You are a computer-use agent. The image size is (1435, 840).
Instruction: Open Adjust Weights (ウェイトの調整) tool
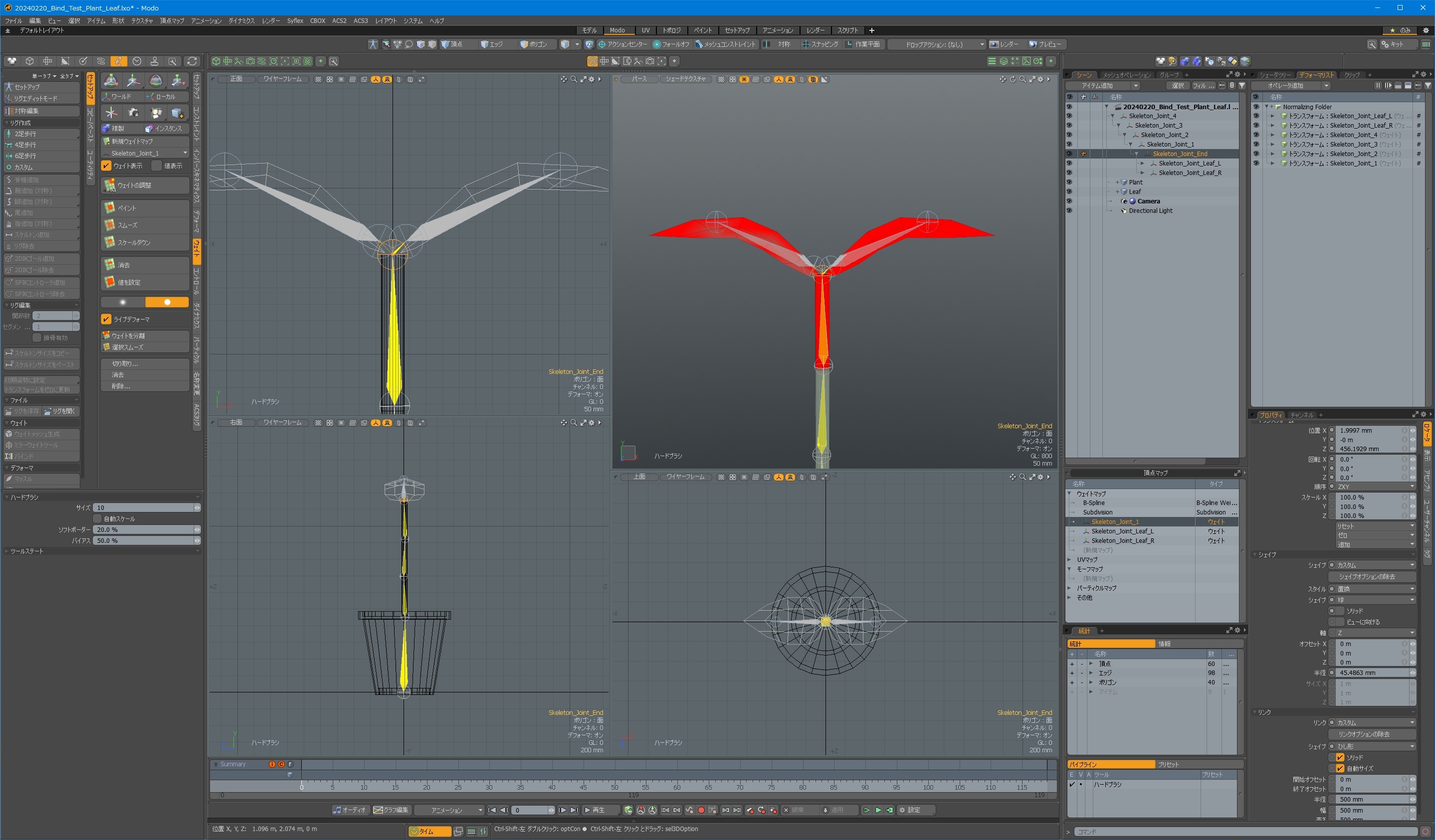pos(145,185)
